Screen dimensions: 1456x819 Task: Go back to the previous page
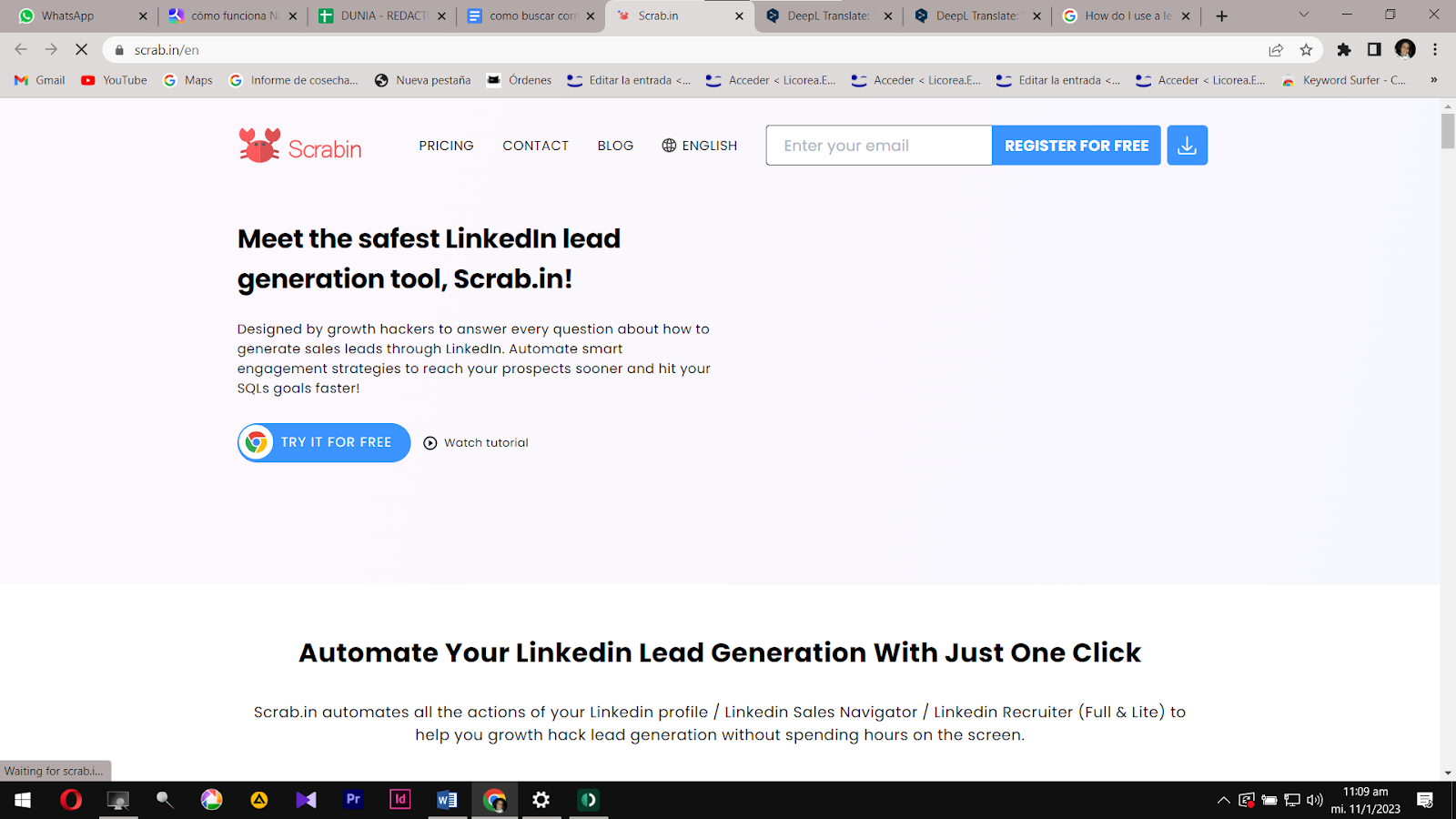(21, 50)
